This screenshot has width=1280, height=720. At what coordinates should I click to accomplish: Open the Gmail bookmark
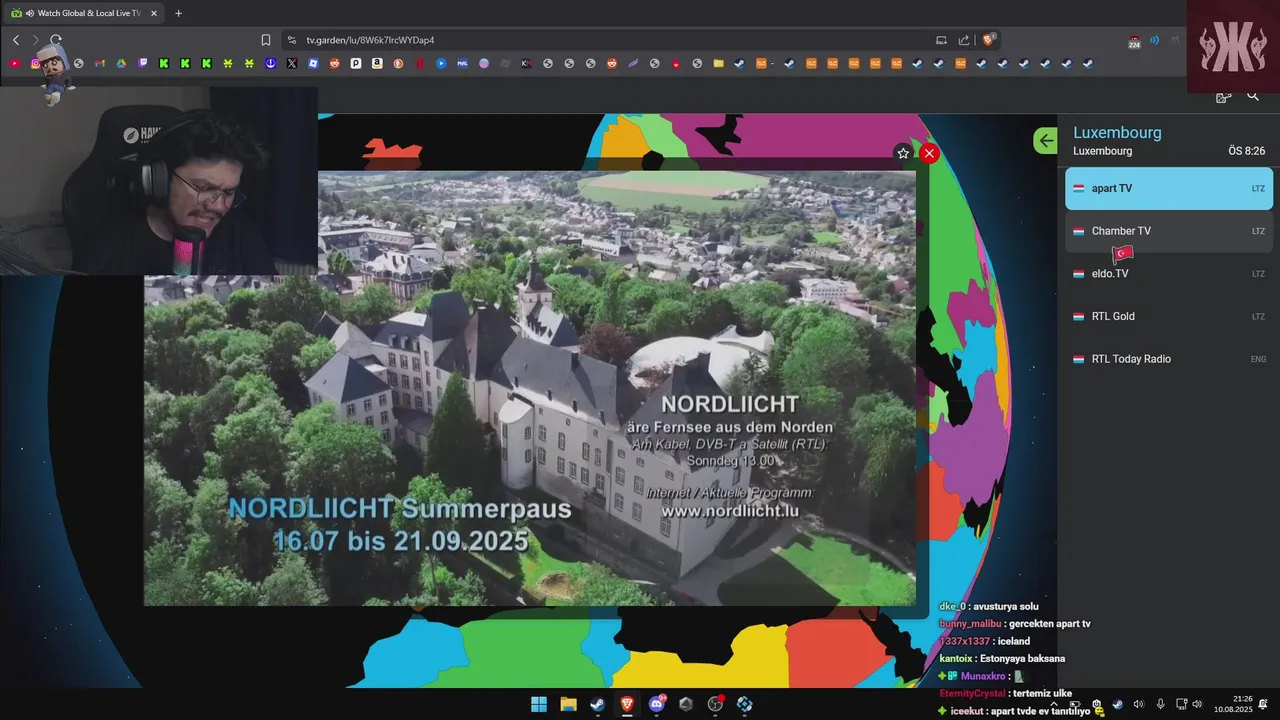pos(99,63)
